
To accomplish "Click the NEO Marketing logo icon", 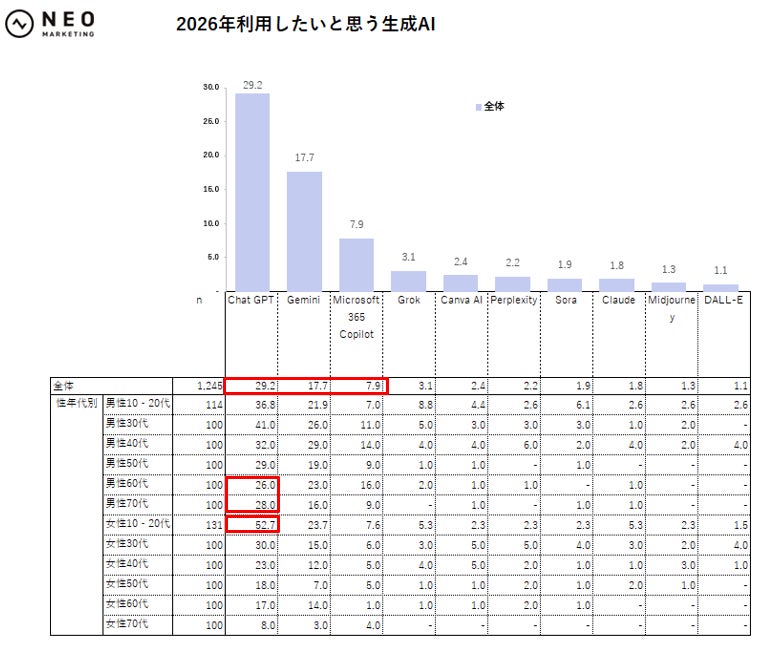I will 20,24.
